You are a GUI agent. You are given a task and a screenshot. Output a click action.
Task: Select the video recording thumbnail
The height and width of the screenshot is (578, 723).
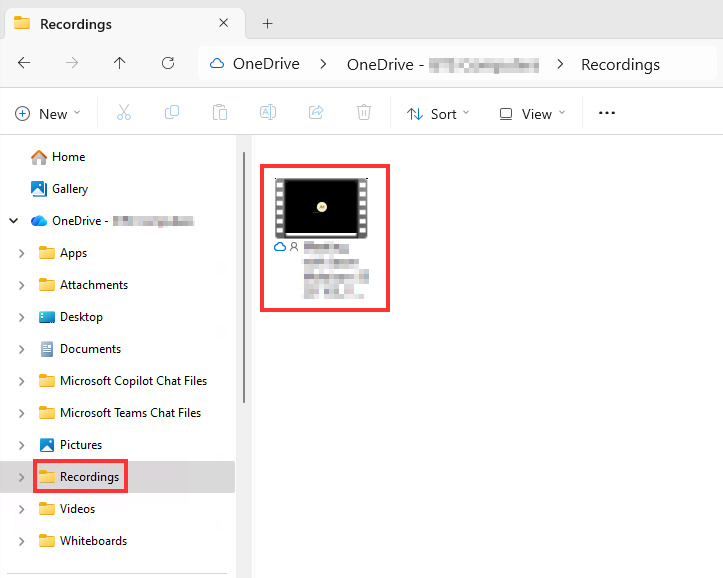tap(320, 208)
